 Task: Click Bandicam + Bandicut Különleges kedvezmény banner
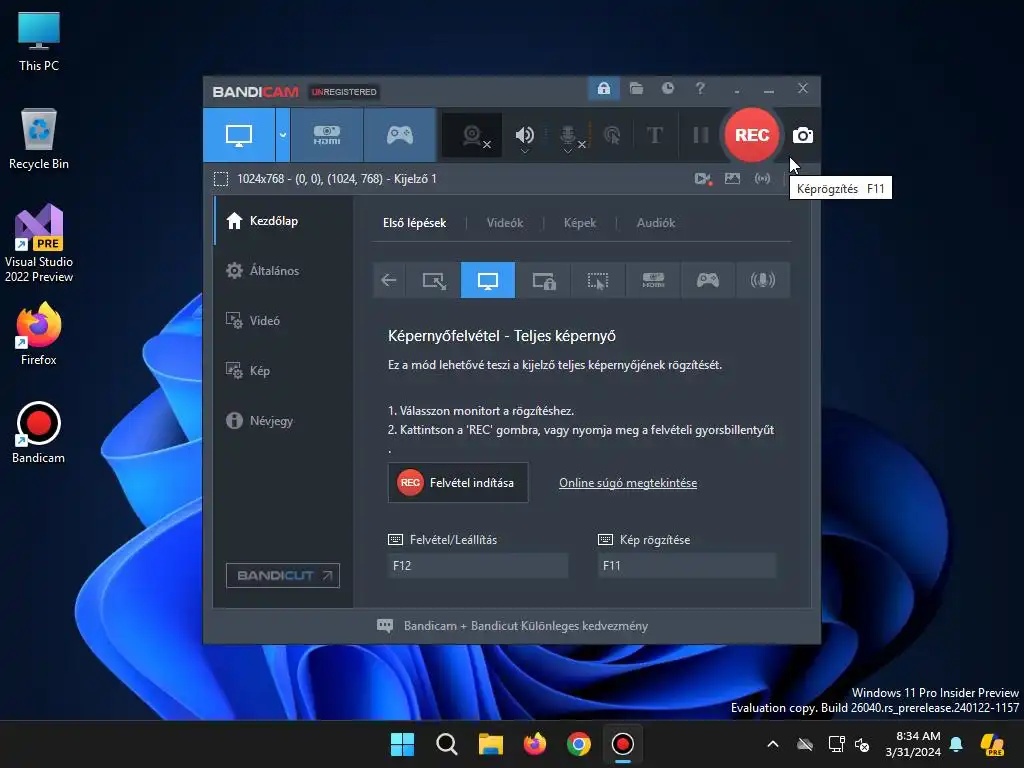coord(513,626)
